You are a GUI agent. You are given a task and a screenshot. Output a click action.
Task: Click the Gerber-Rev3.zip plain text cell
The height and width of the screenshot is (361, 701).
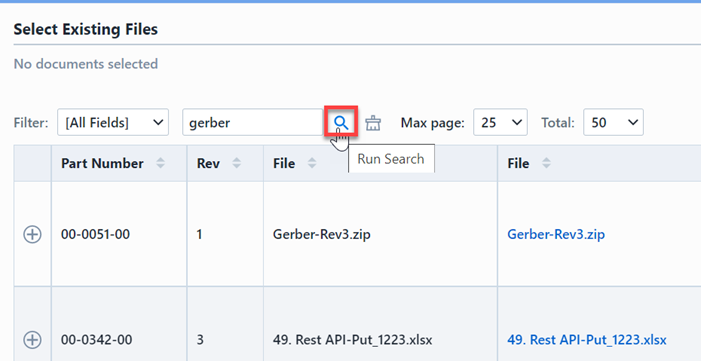380,234
